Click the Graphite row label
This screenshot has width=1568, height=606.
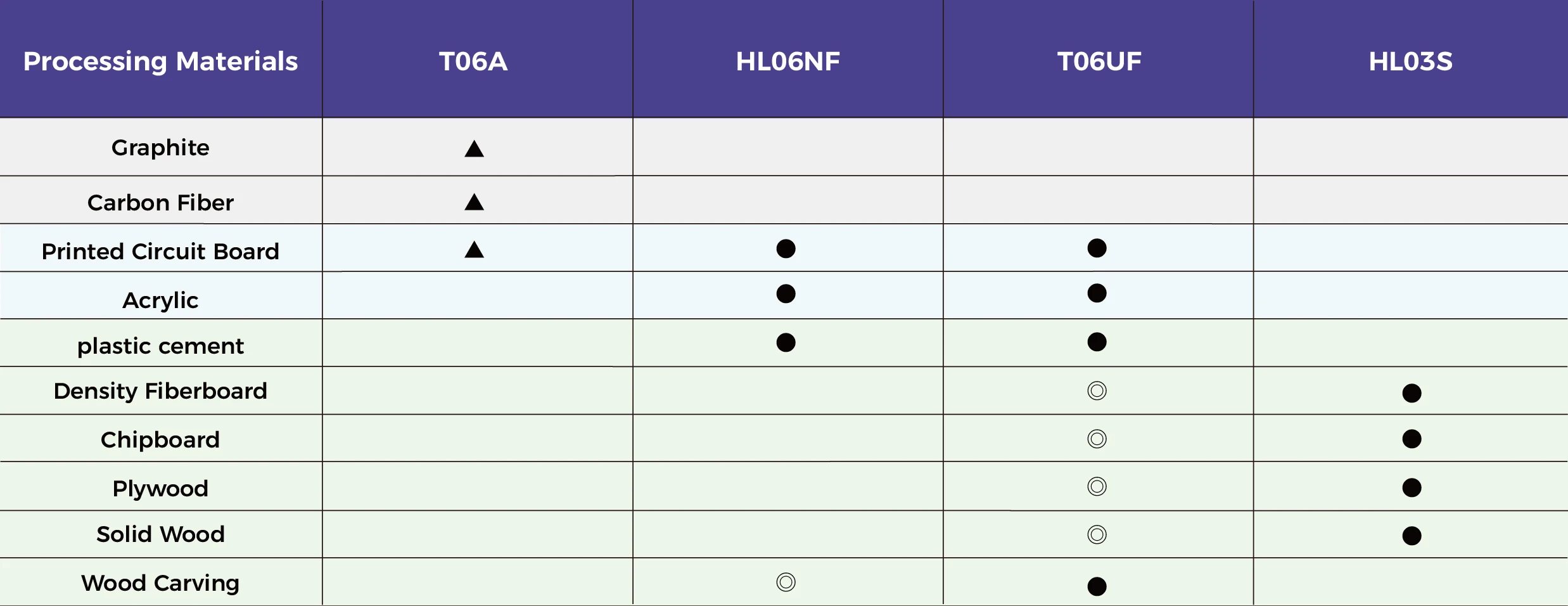point(160,148)
